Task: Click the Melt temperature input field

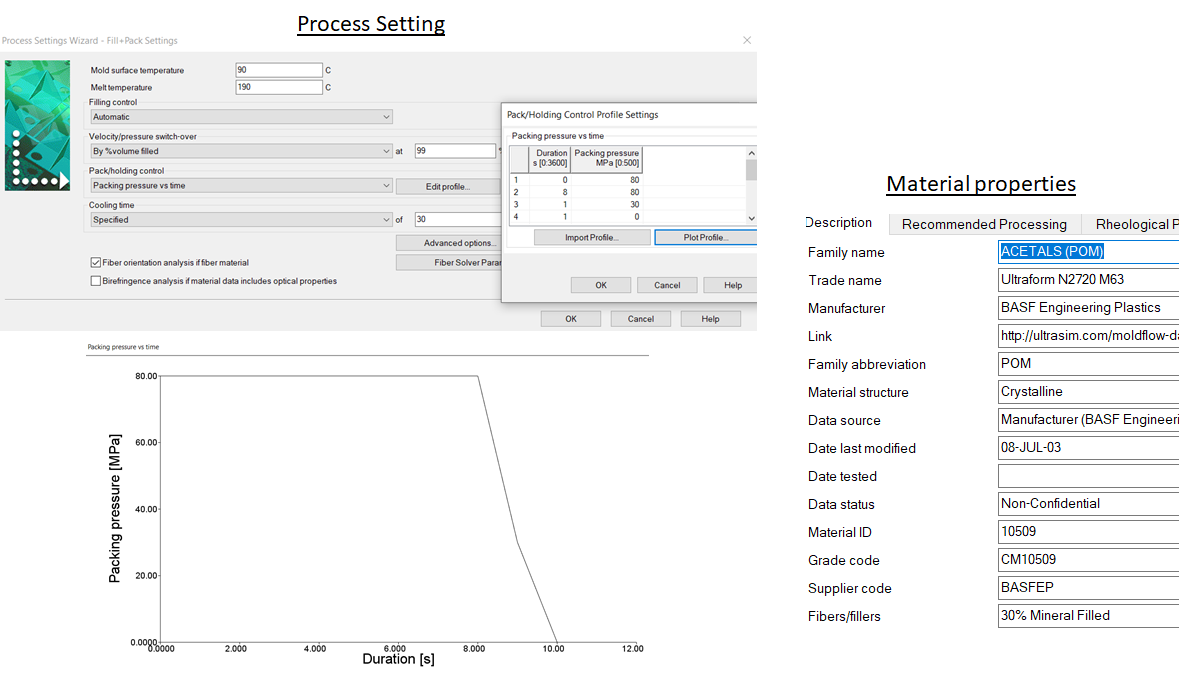Action: pyautogui.click(x=279, y=87)
